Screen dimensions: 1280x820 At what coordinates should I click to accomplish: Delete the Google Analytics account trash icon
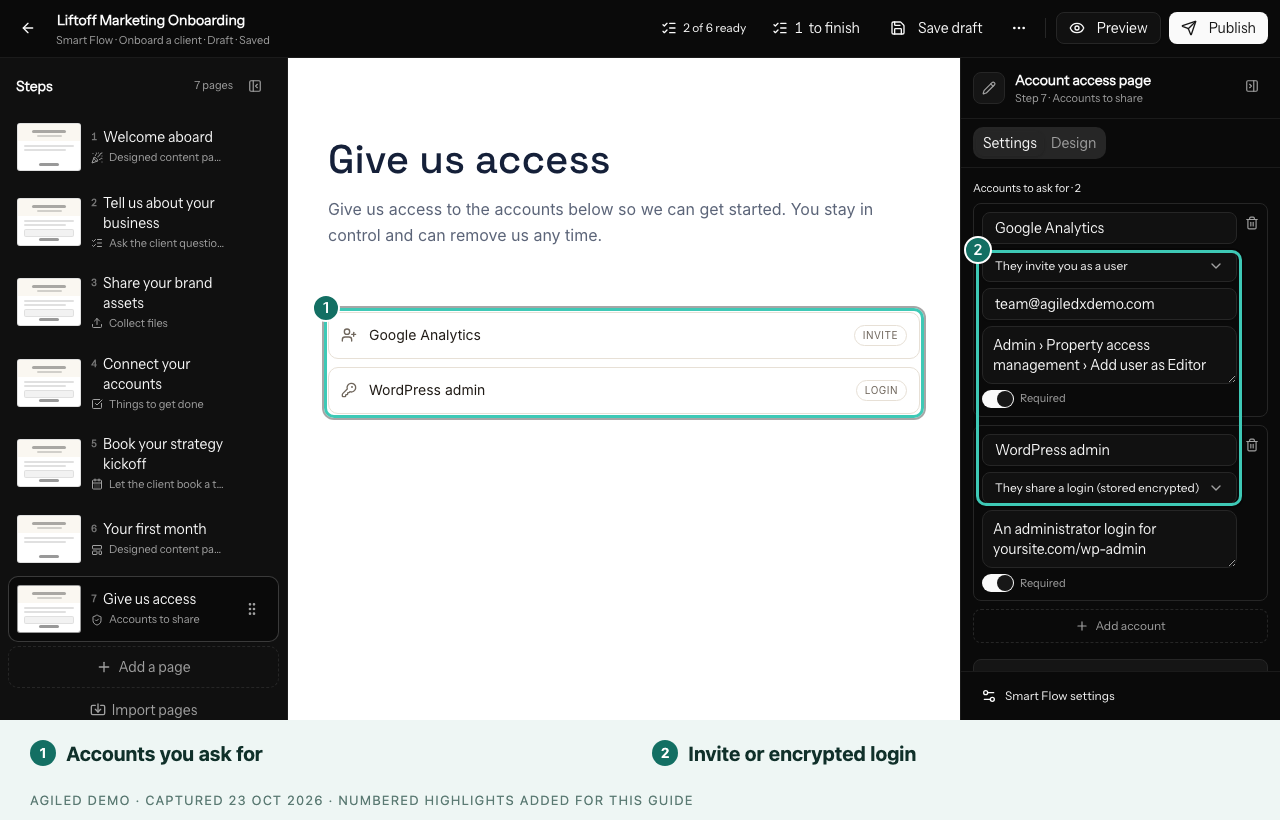coord(1252,223)
